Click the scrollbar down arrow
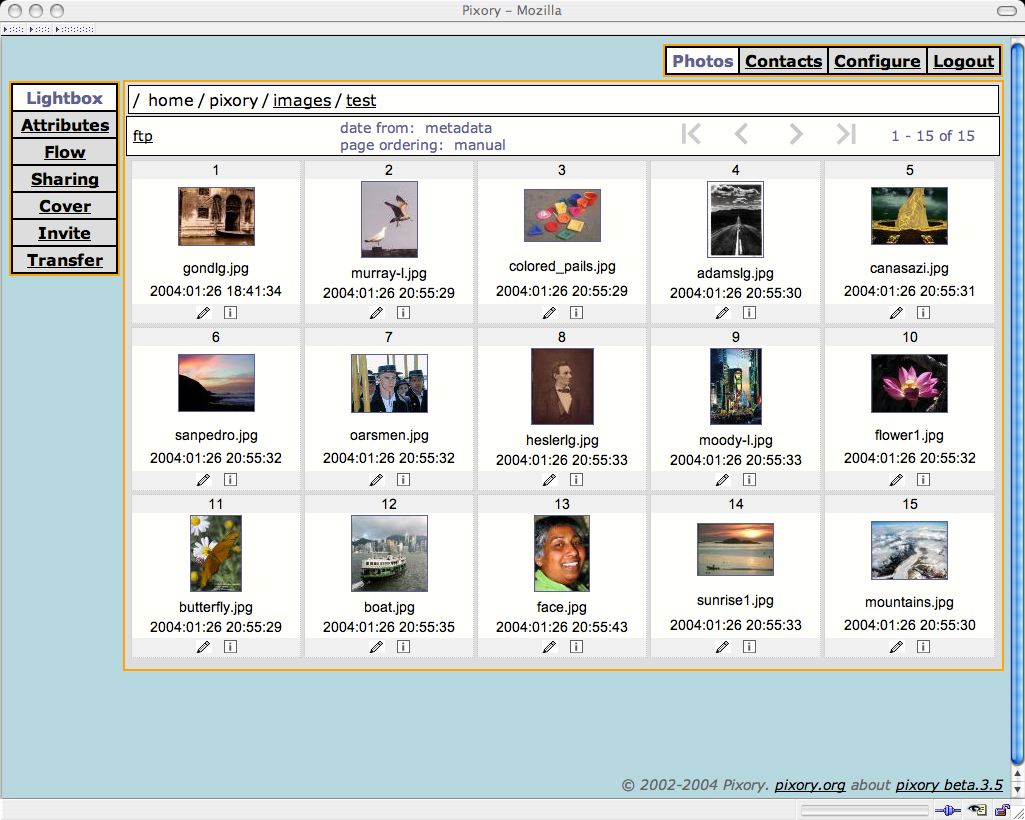Screen dimensions: 1025x820 [1017, 789]
